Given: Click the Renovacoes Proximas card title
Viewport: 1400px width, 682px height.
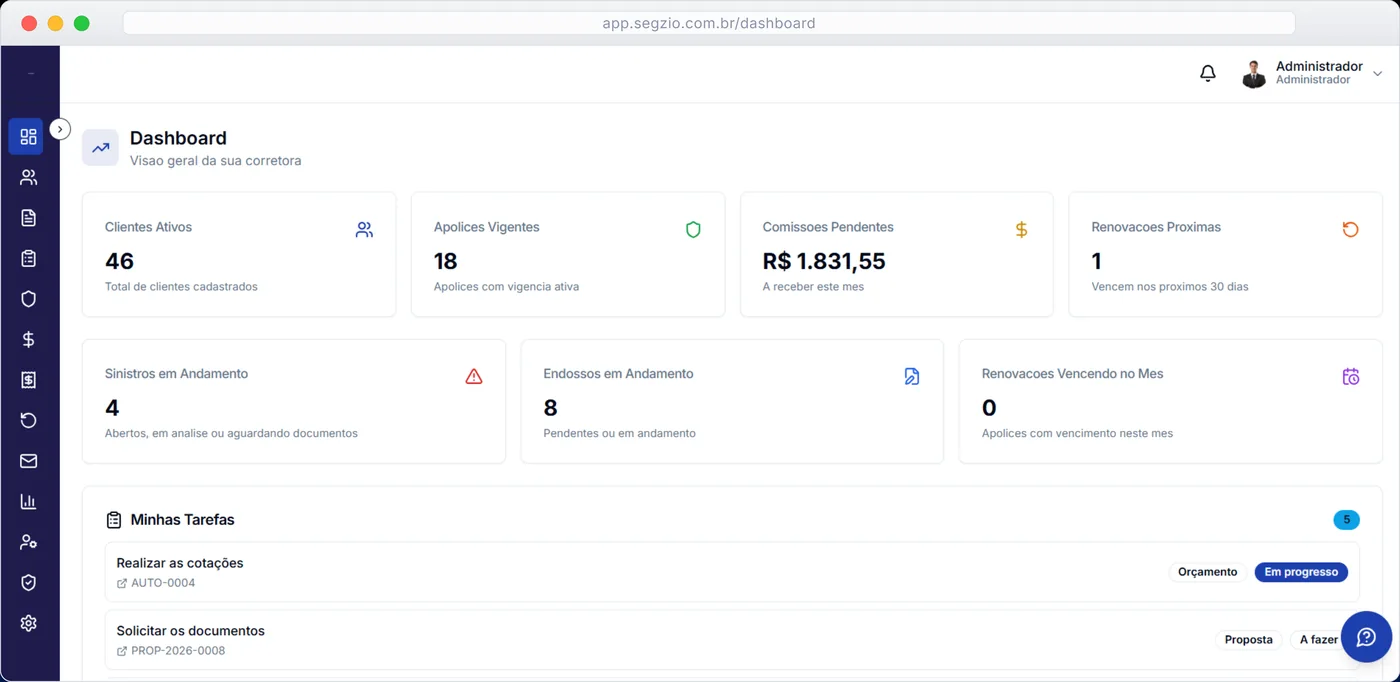Looking at the screenshot, I should point(1156,227).
